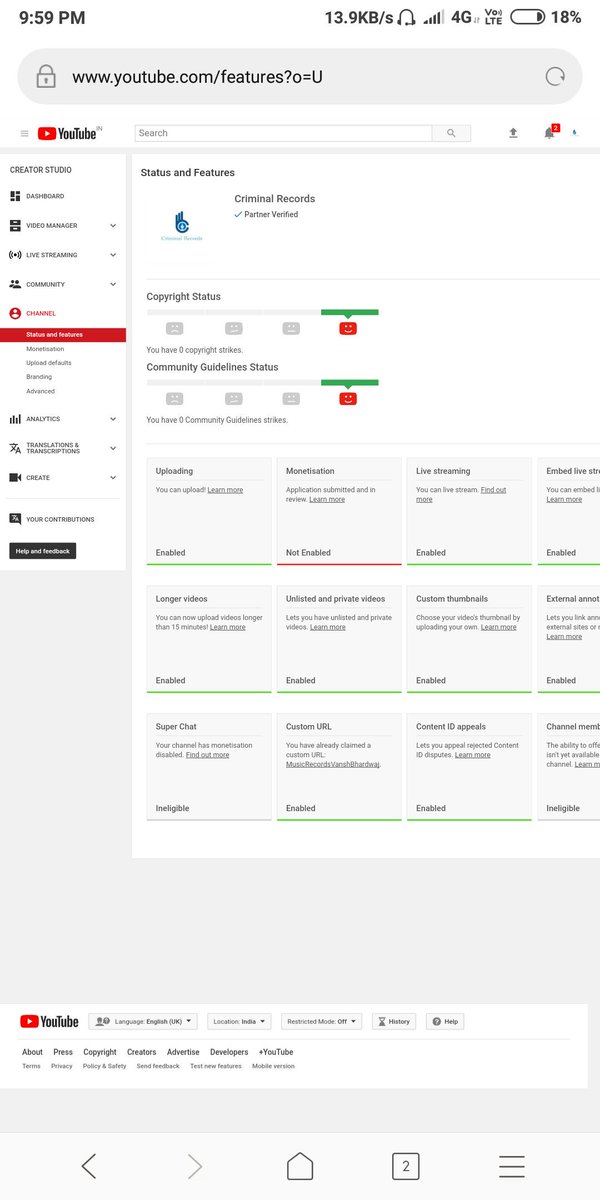Expand the Community section
The width and height of the screenshot is (600, 1200).
pyautogui.click(x=63, y=284)
